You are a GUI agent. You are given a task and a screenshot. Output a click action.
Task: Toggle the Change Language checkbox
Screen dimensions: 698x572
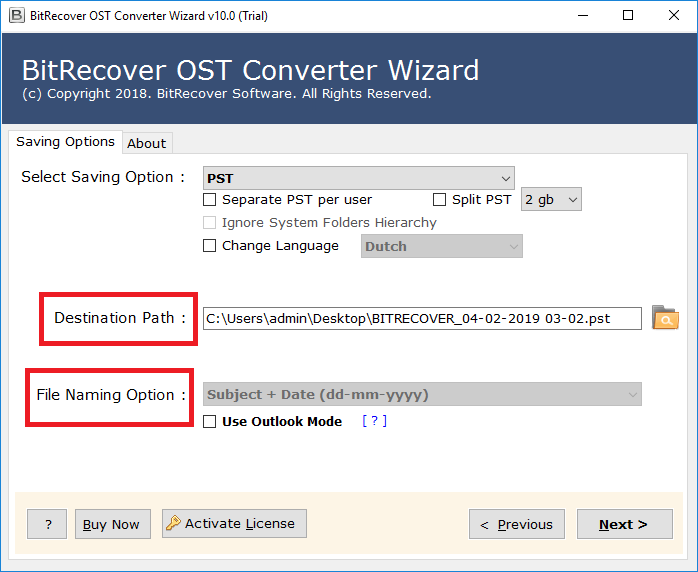coord(210,246)
